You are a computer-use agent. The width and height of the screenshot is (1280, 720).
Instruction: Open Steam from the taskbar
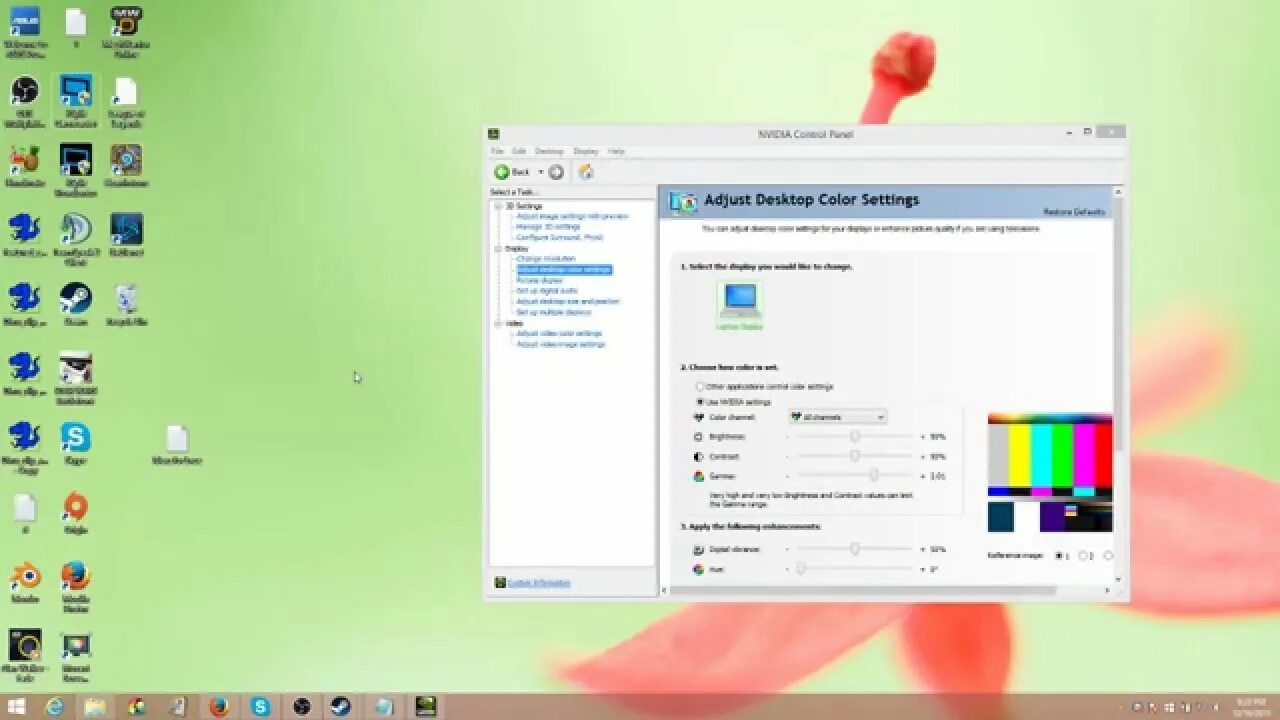click(x=343, y=706)
